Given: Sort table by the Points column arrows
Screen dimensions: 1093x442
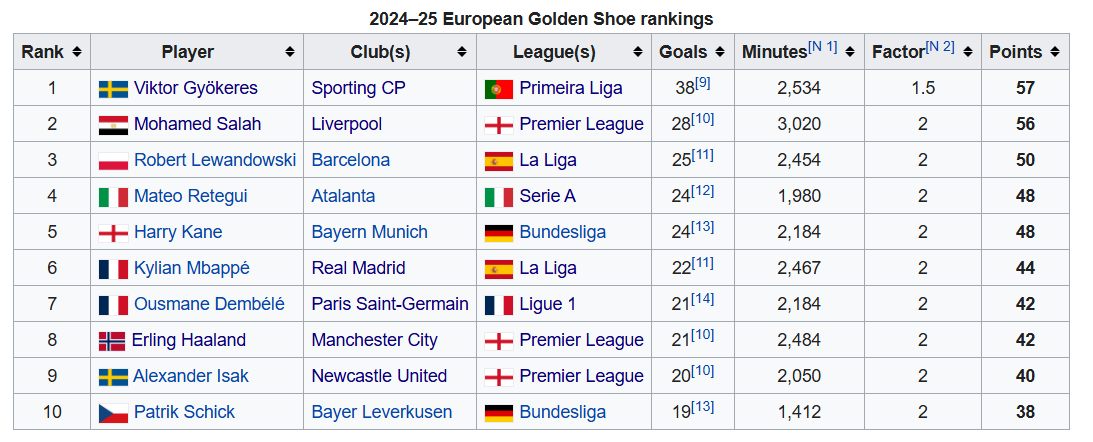Looking at the screenshot, I should [1055, 52].
